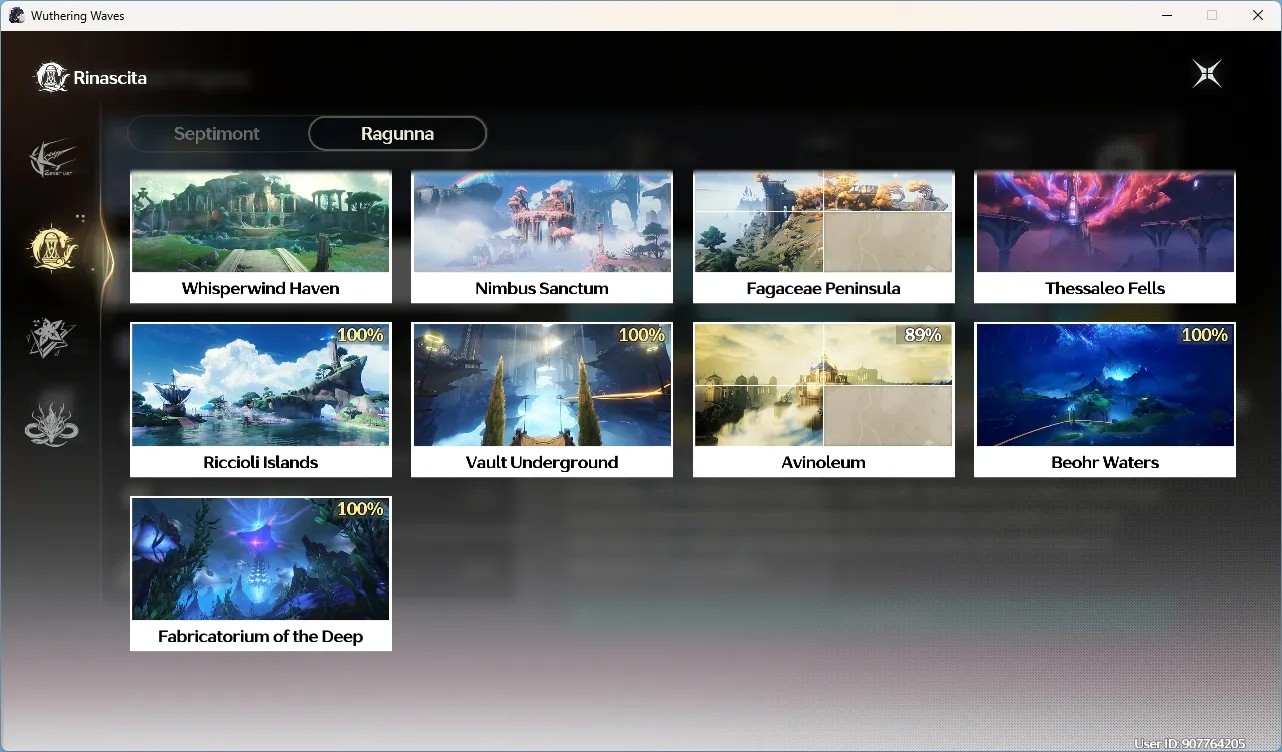
Task: Switch to the Septimont tab
Action: (217, 133)
